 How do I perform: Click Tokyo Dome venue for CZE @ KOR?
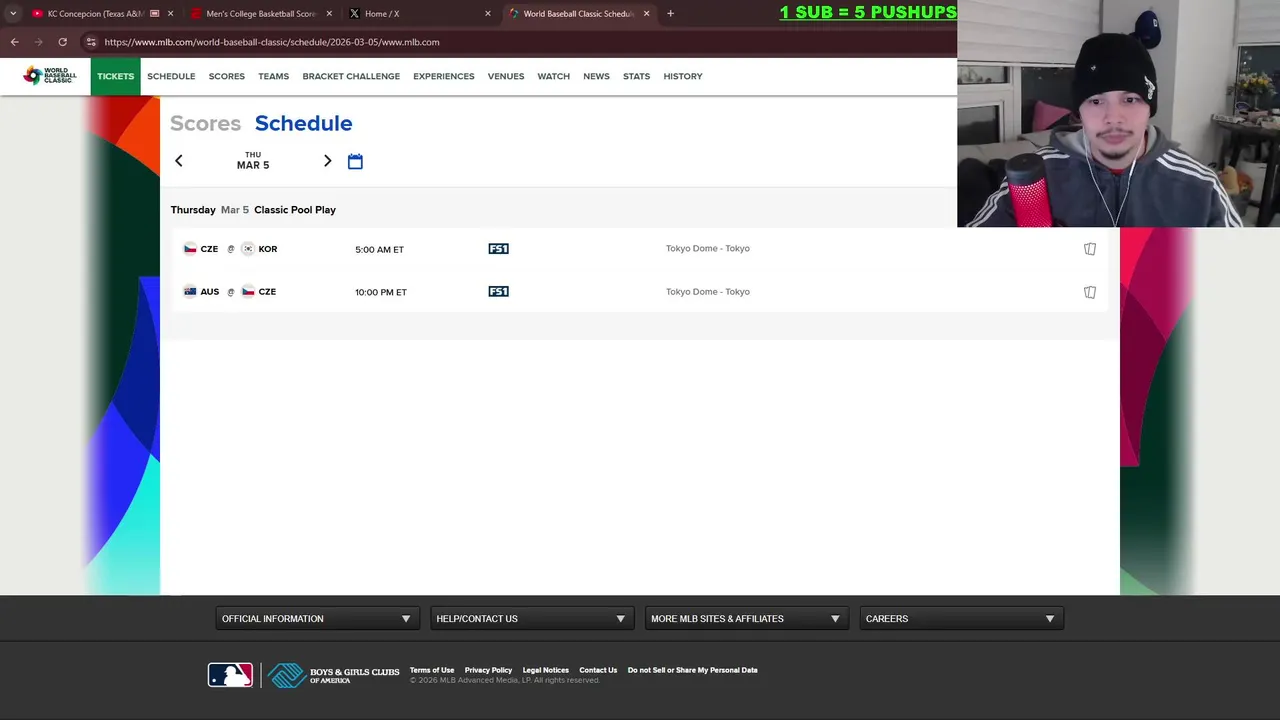pos(708,249)
